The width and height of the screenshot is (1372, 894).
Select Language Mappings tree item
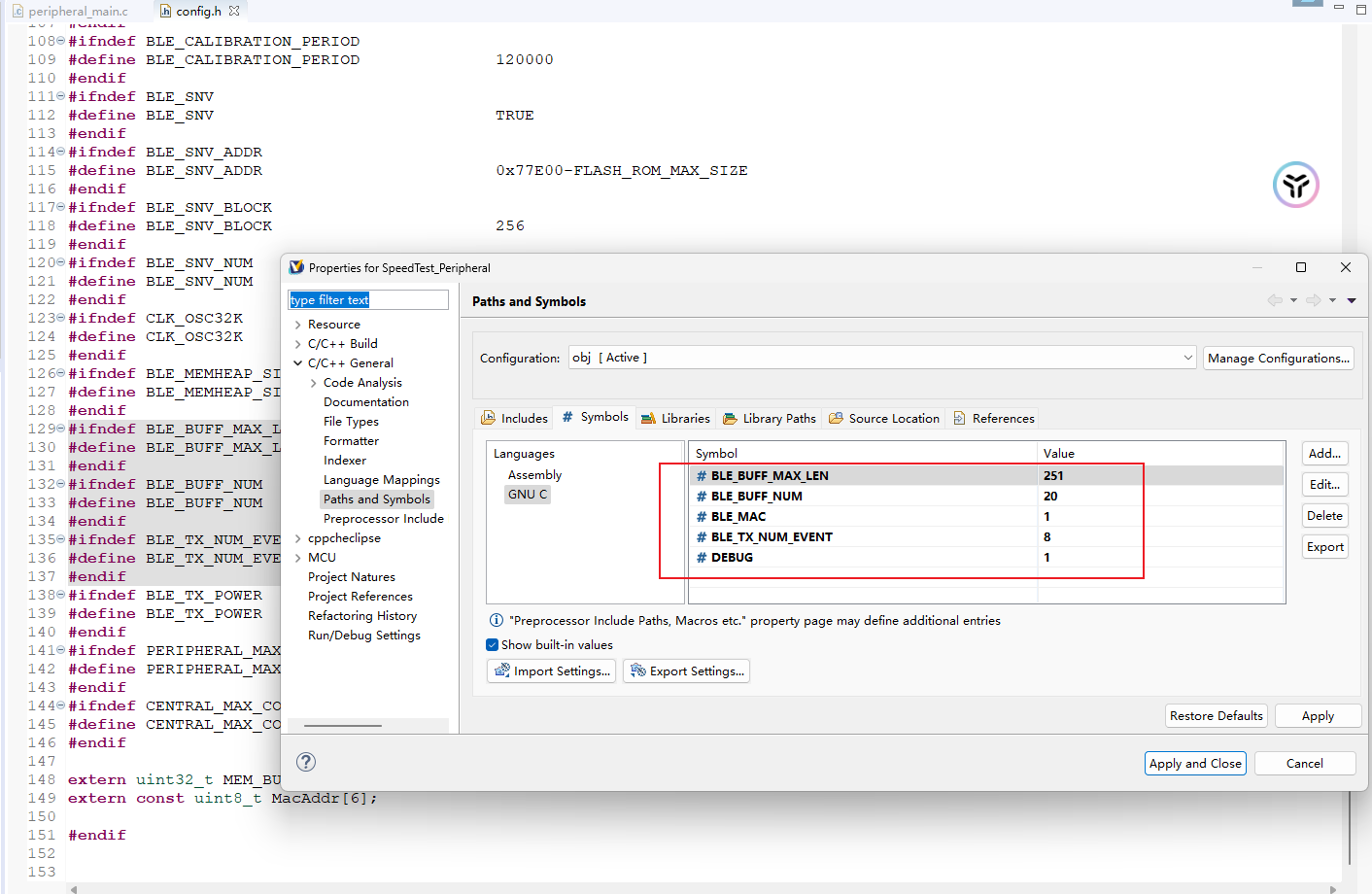click(x=382, y=479)
